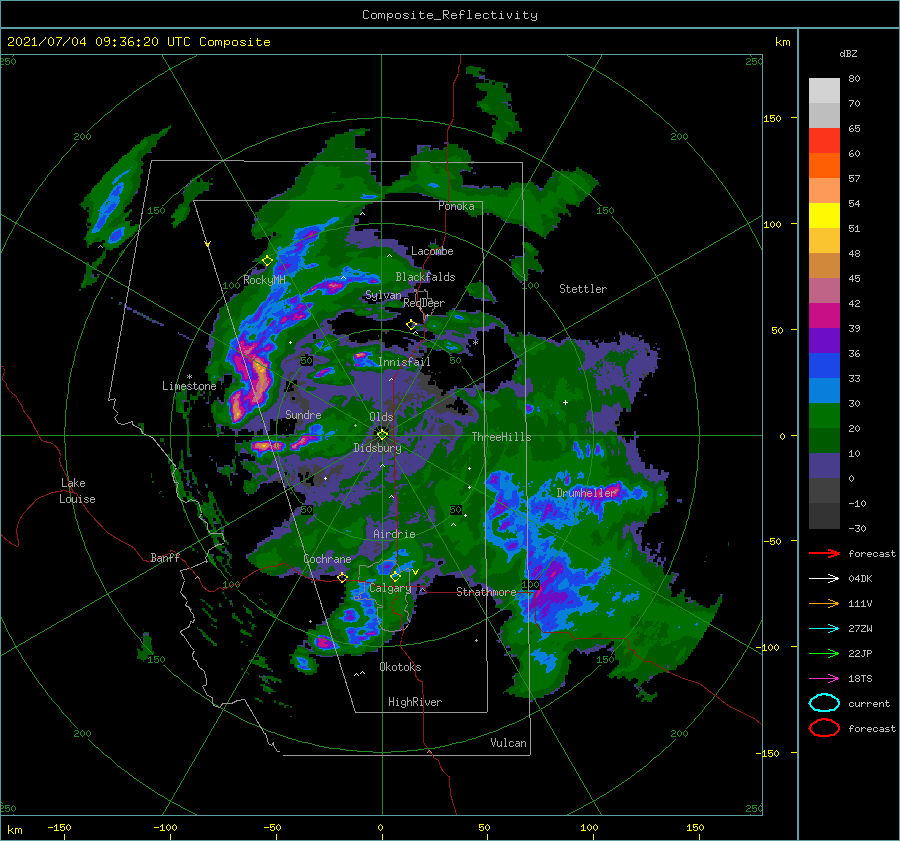Click the yellow diamond marker below RedDeer

click(411, 325)
